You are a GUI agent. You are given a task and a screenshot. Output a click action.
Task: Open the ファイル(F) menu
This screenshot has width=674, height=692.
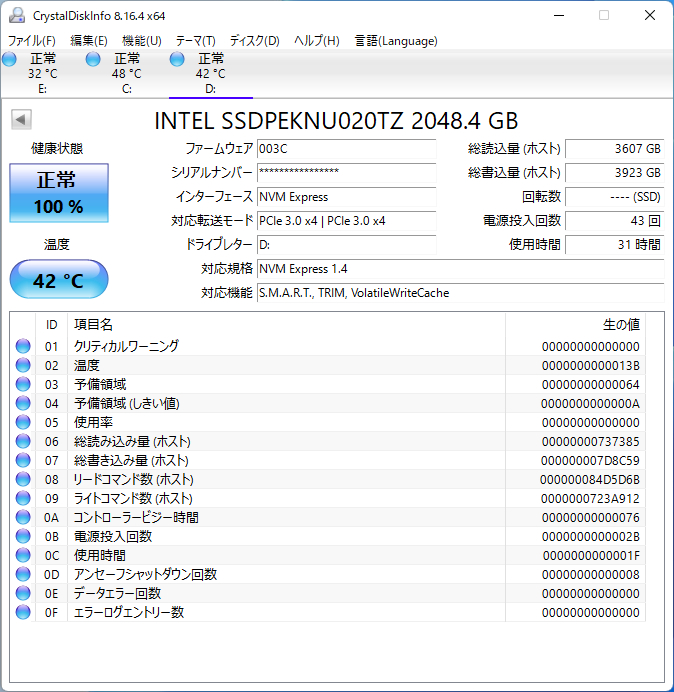[32, 41]
